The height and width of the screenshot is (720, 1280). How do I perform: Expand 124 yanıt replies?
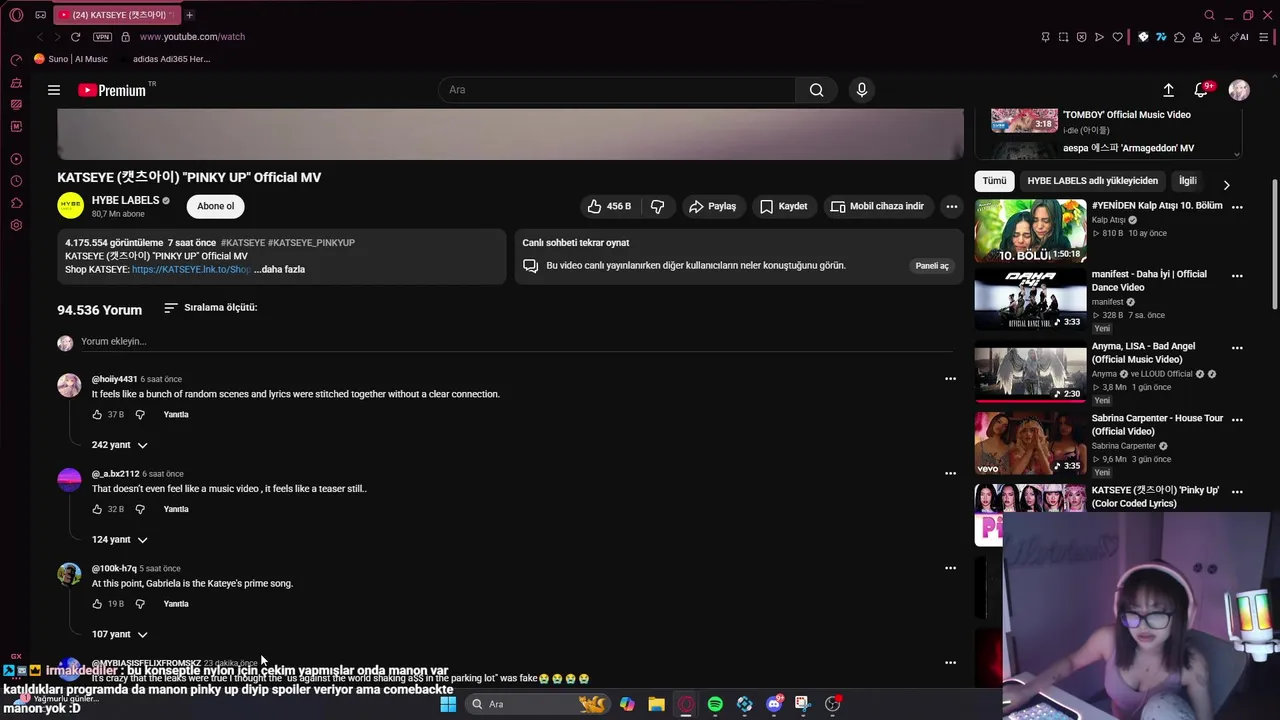(x=119, y=540)
